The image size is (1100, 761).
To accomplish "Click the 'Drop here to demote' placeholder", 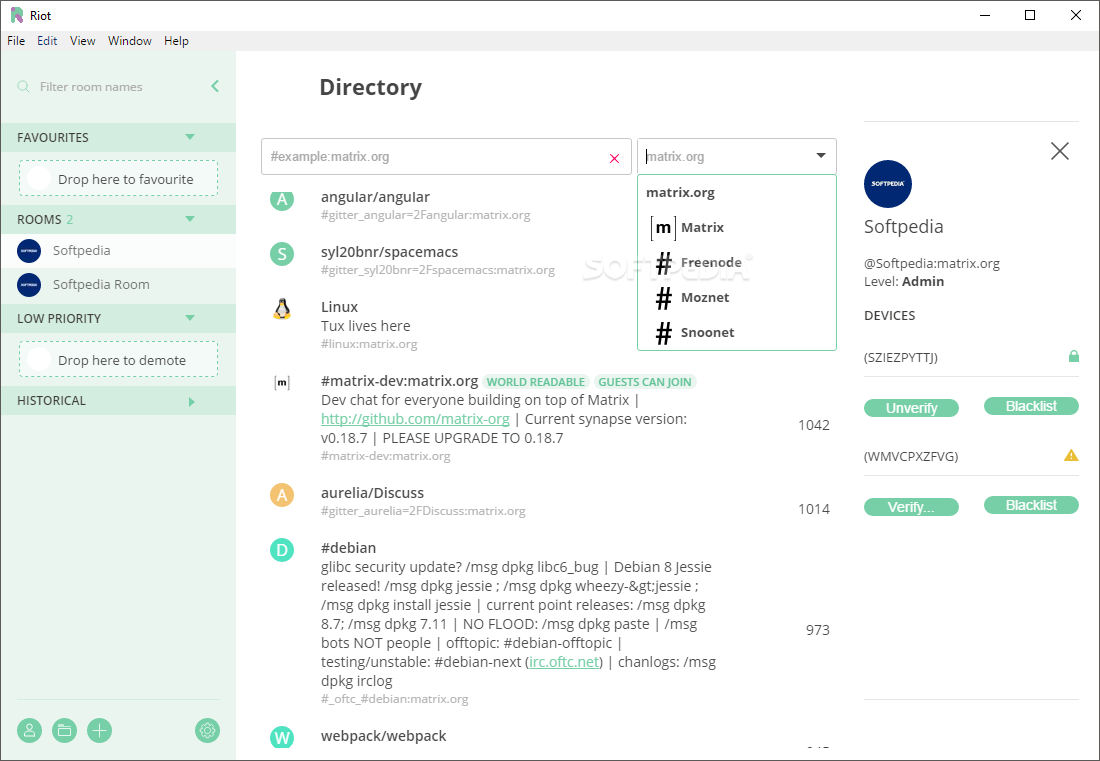I will point(119,359).
